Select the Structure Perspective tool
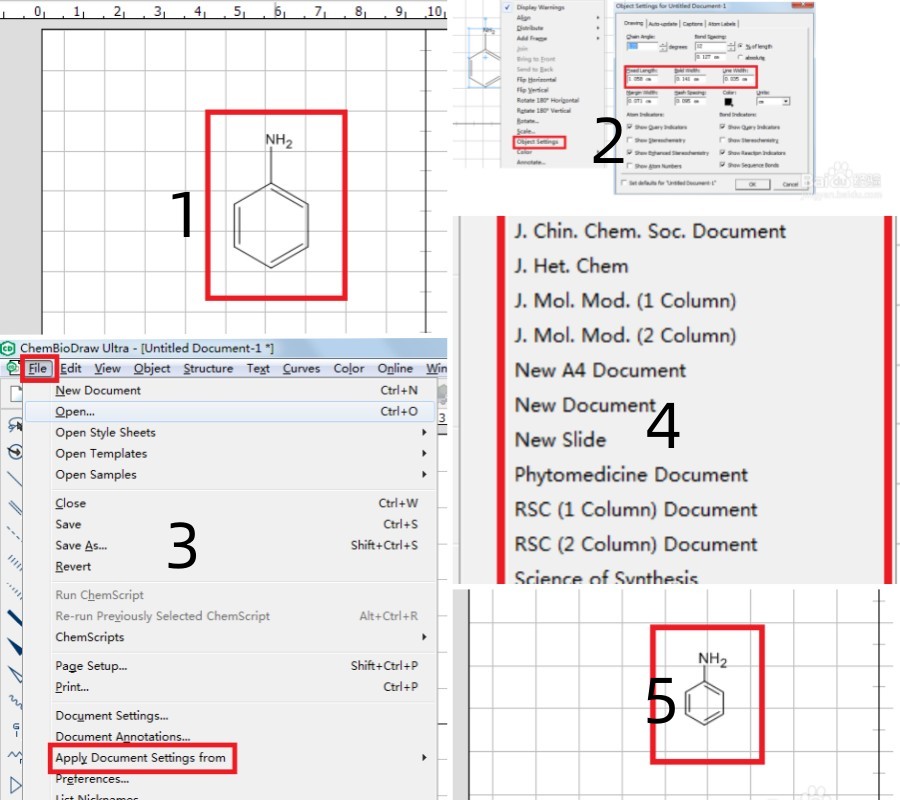900x800 pixels. click(14, 452)
